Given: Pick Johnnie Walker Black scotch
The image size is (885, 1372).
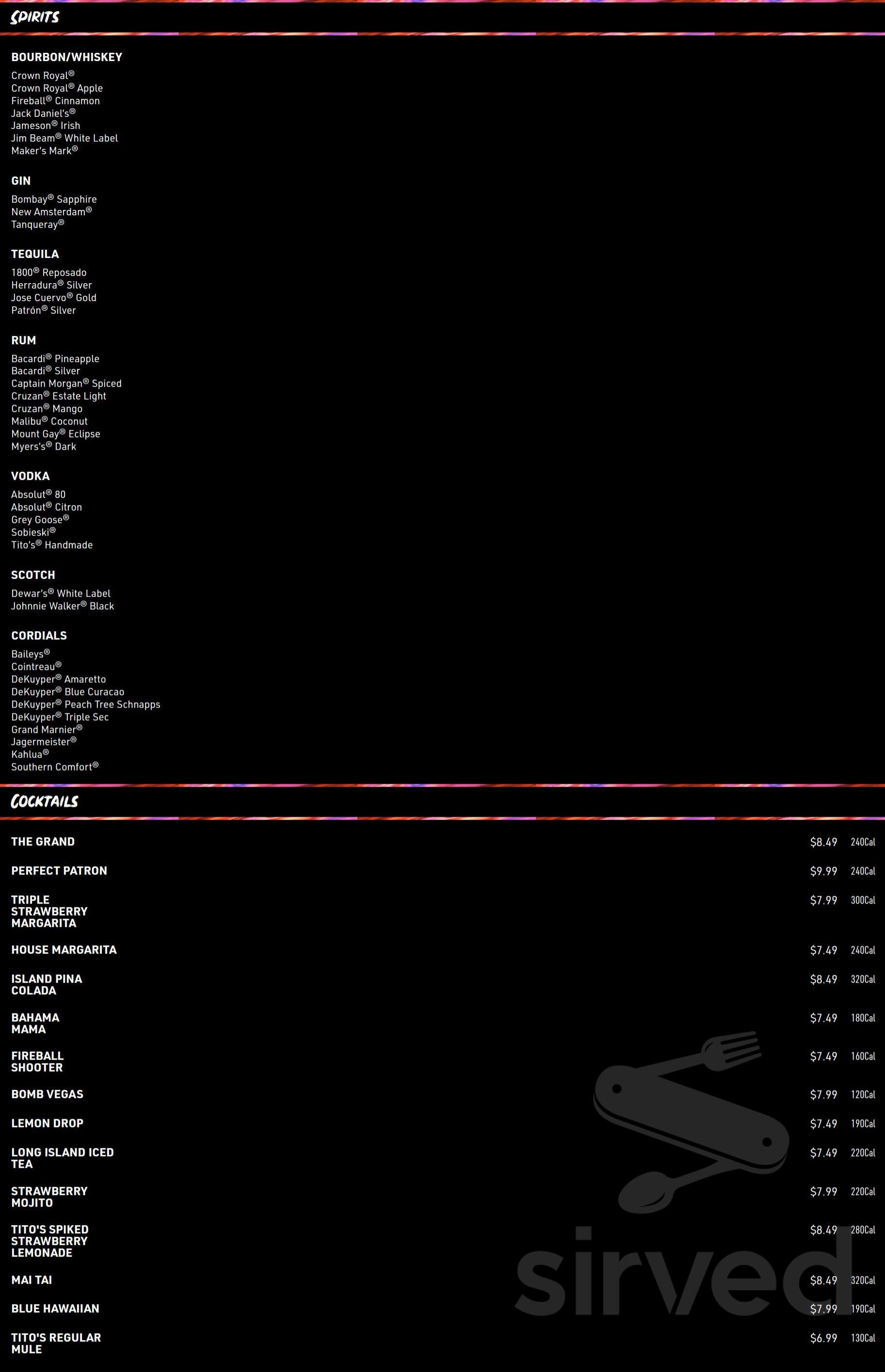Looking at the screenshot, I should tap(63, 606).
